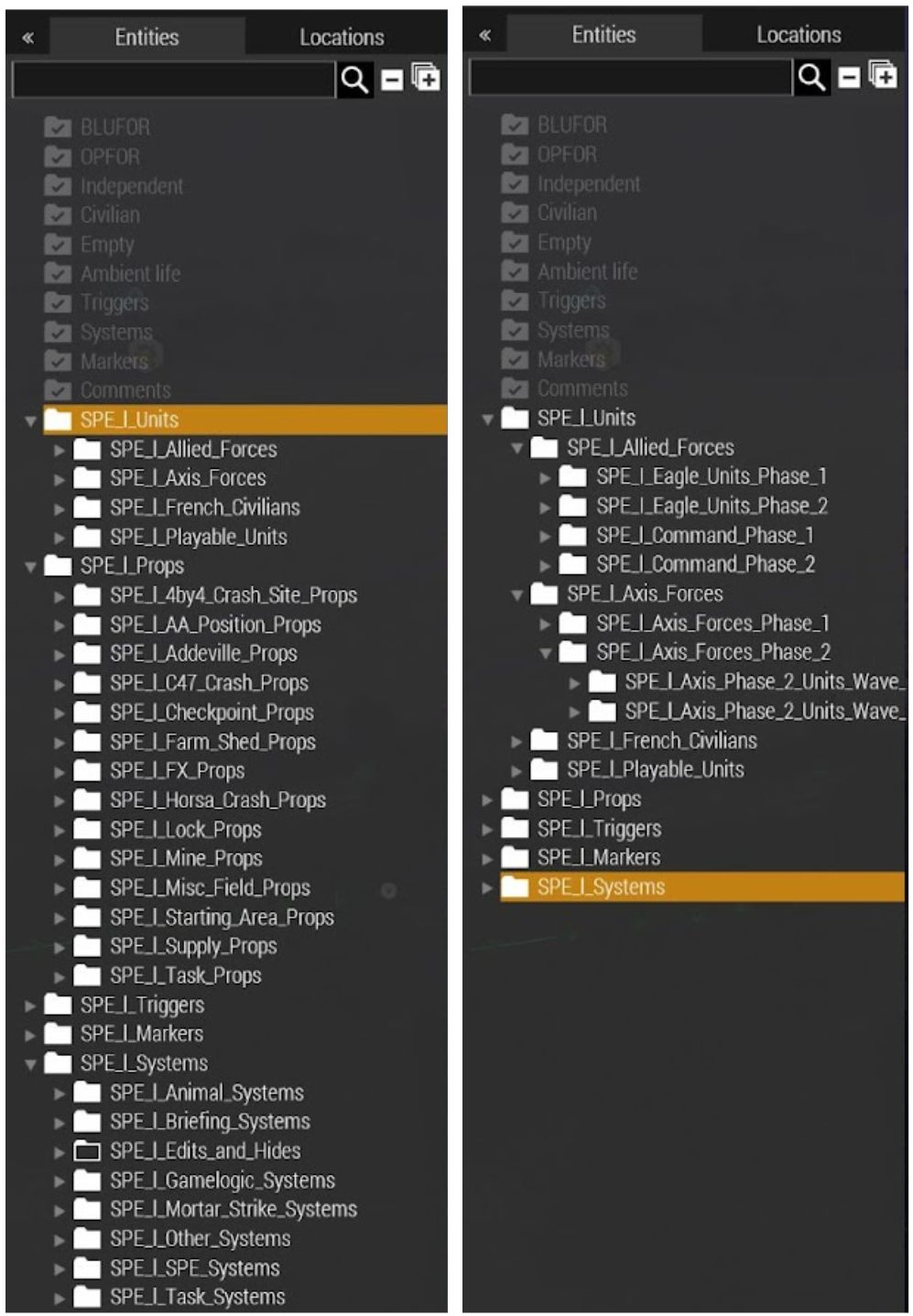The width and height of the screenshot is (913, 1316).
Task: Select the Entities tab in right panel
Action: 603,35
